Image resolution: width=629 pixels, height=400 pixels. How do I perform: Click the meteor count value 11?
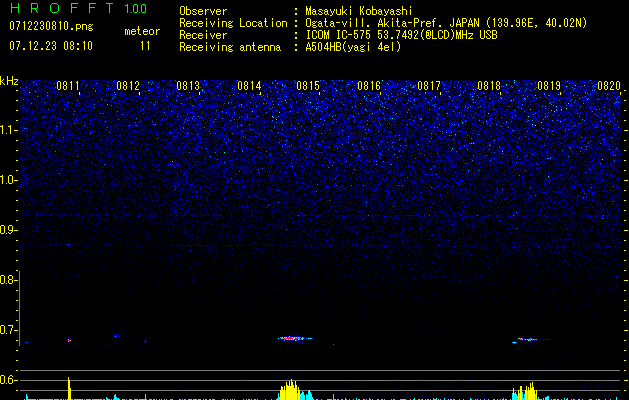click(145, 46)
